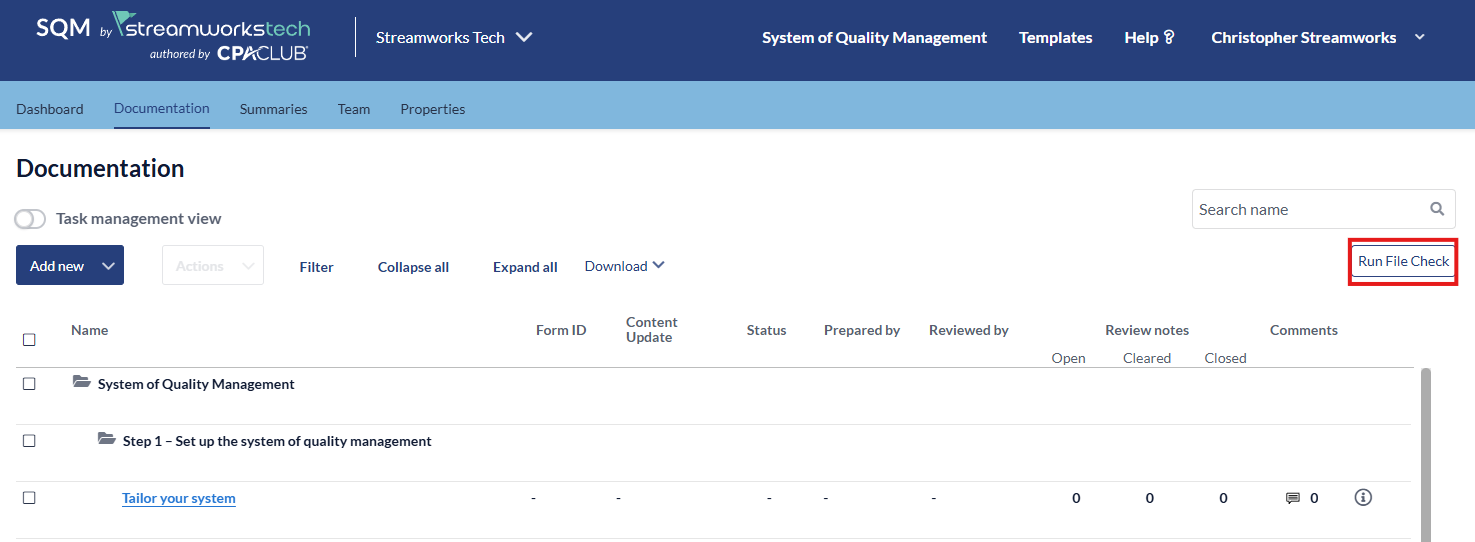Go to the Templates menu
The height and width of the screenshot is (542, 1475).
pos(1055,38)
